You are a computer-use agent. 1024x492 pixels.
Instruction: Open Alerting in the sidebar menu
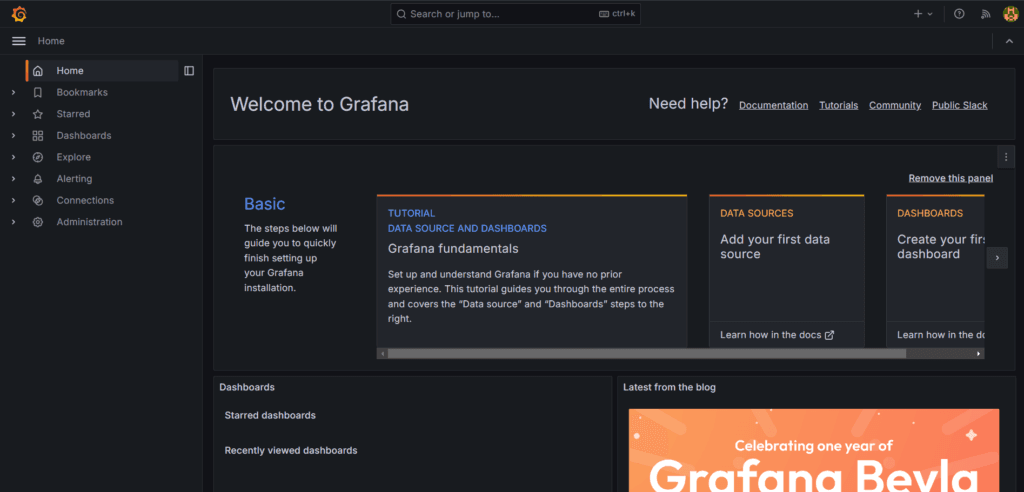pyautogui.click(x=74, y=178)
